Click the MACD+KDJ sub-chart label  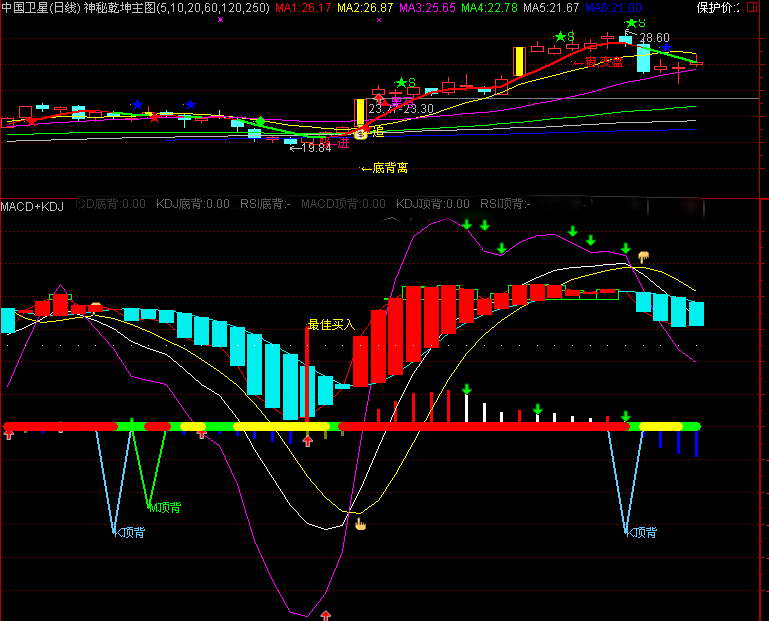tap(32, 207)
